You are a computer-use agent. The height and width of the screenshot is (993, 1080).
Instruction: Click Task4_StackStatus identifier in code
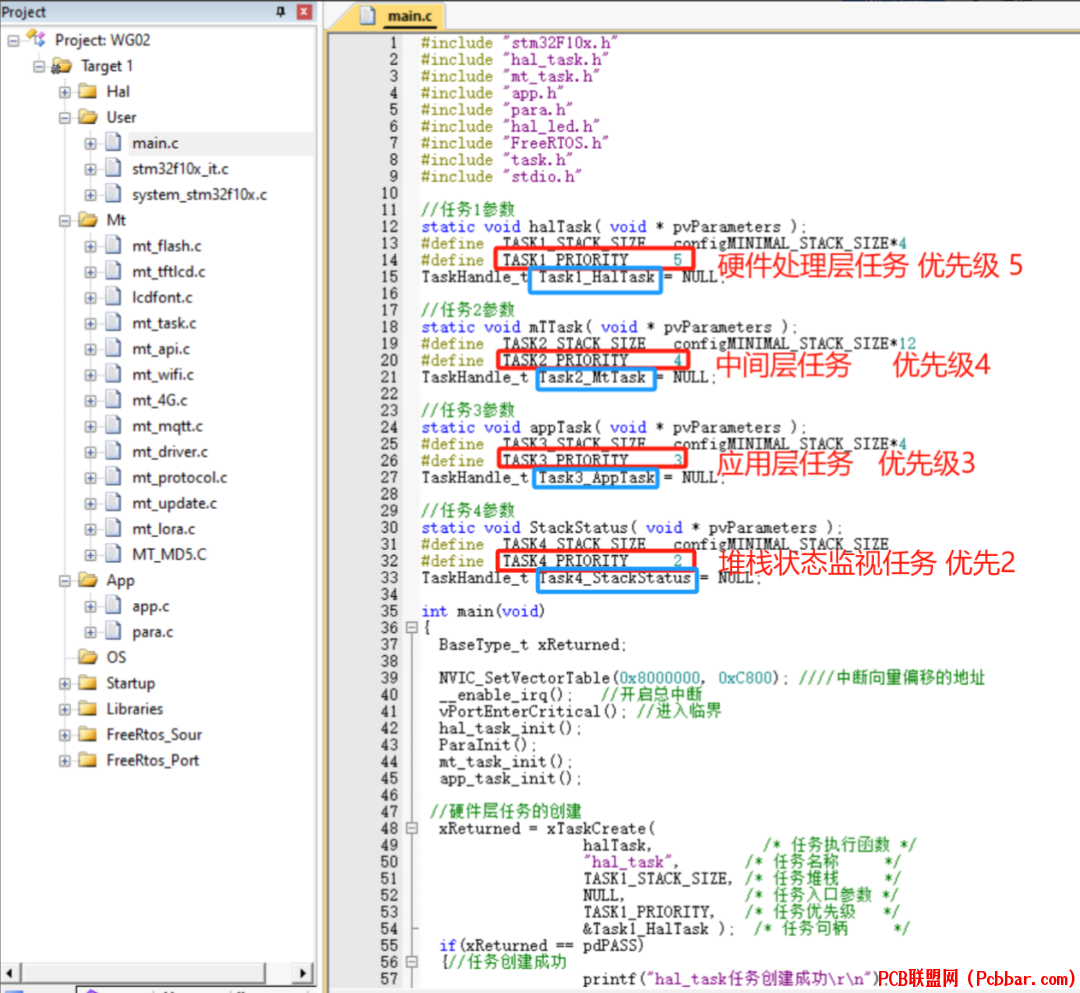(615, 578)
